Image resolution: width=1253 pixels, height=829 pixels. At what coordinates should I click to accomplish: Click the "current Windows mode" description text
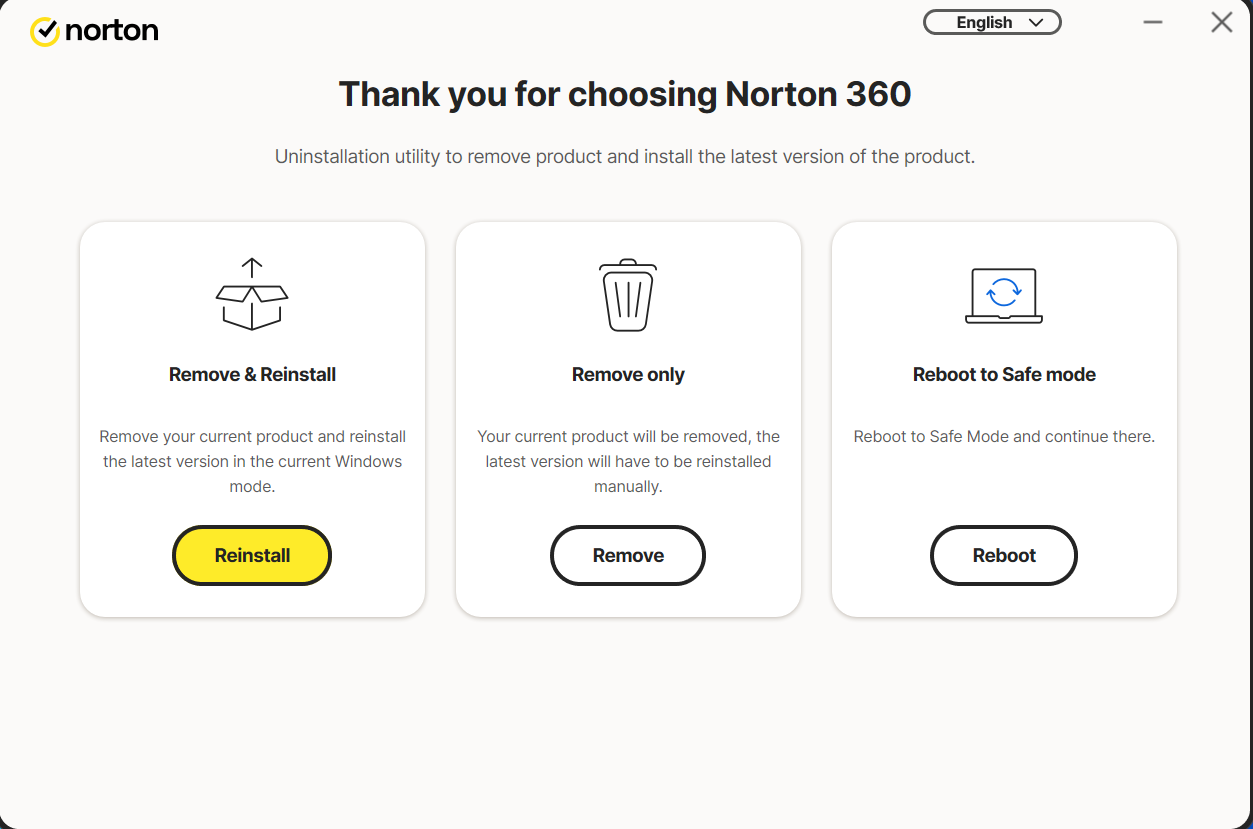(x=252, y=462)
